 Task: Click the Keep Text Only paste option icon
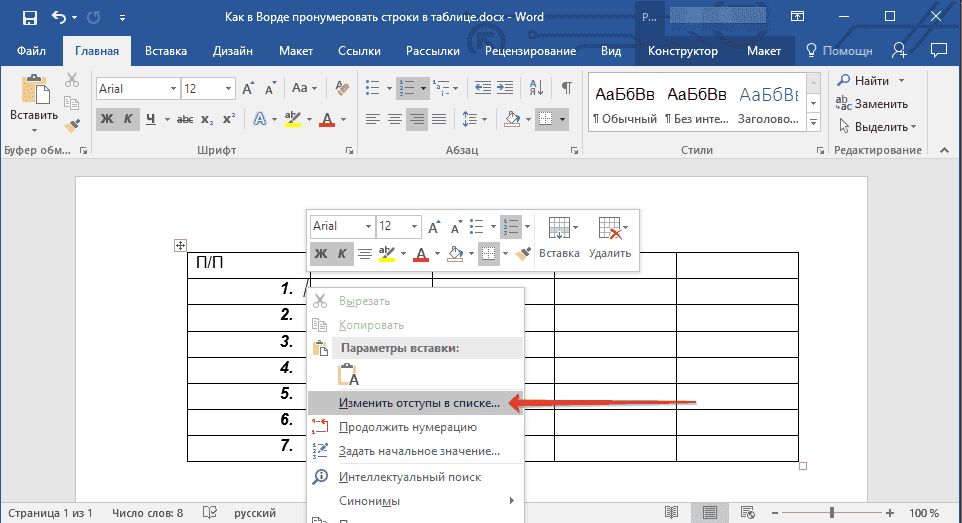(x=349, y=375)
